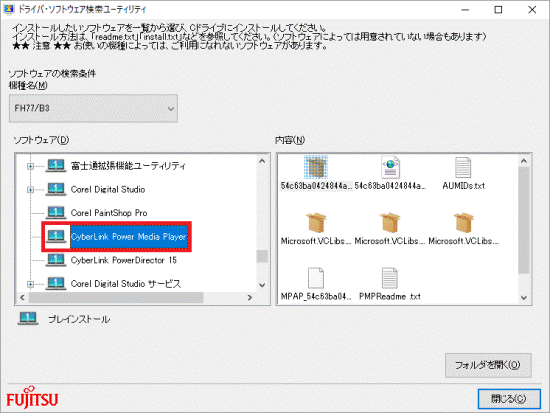Expand the Corel Digital Studio tree node

click(31, 190)
